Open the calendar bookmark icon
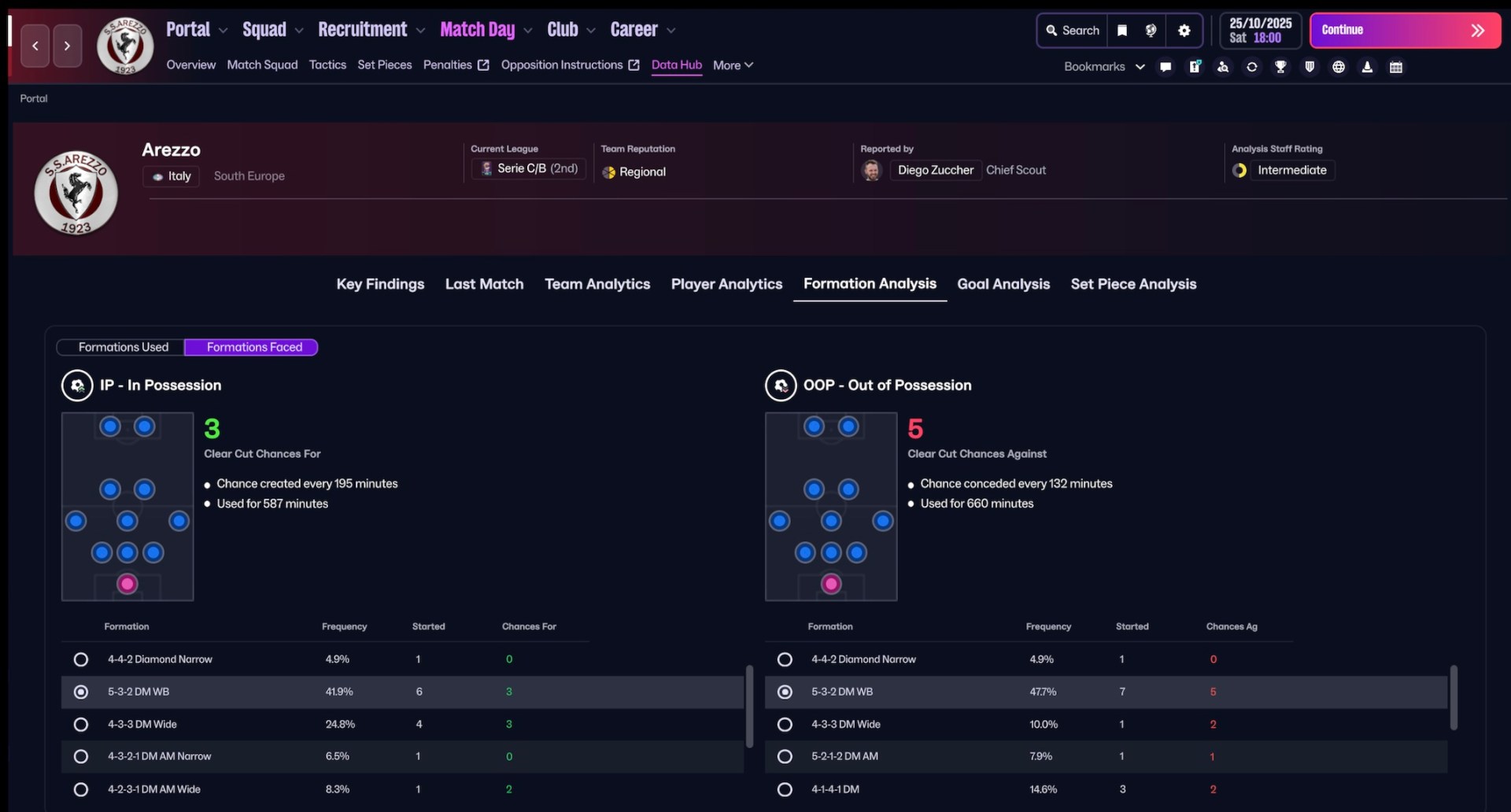The height and width of the screenshot is (812, 1511). [x=1396, y=67]
